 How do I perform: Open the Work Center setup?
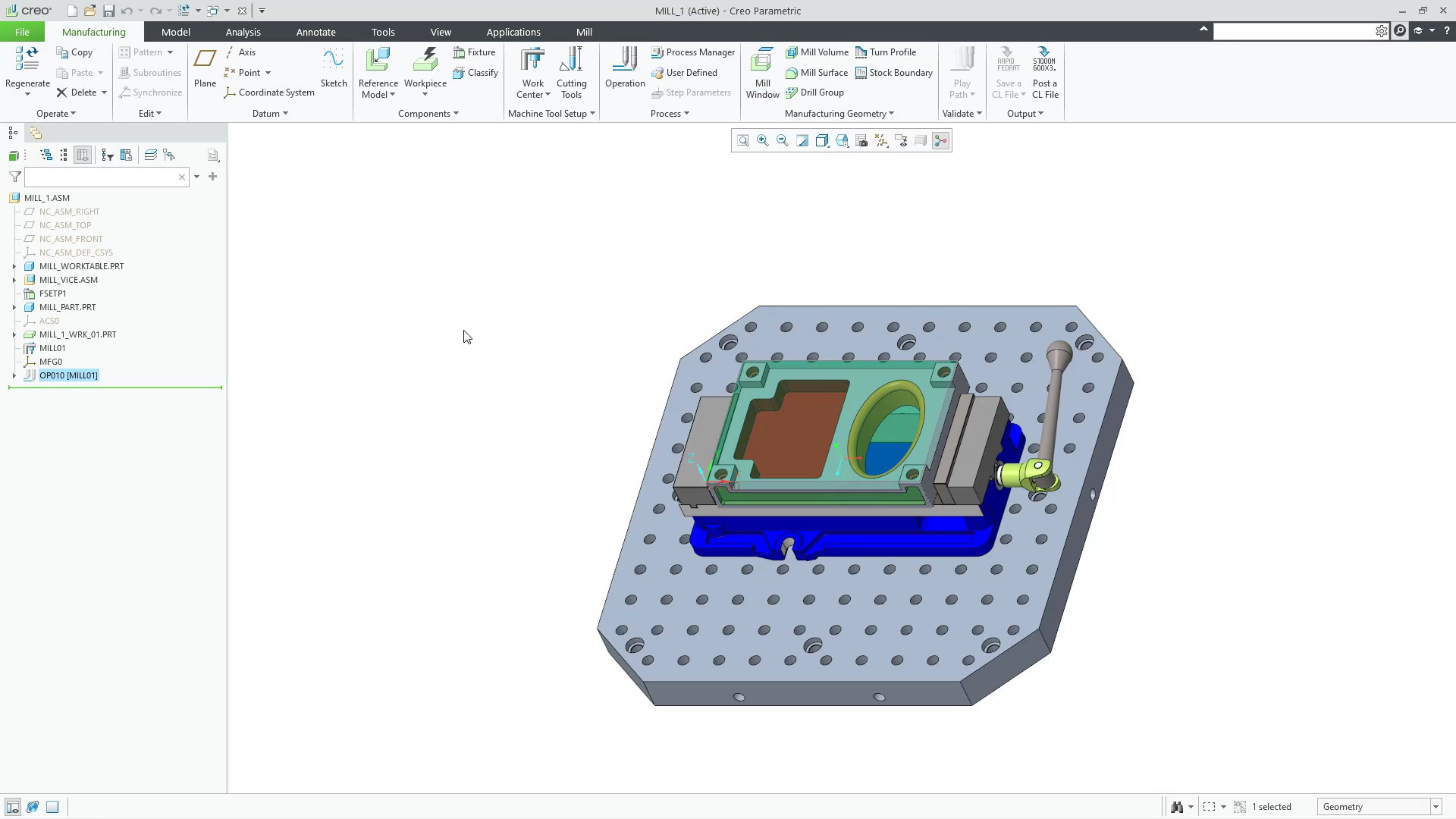[x=532, y=74]
